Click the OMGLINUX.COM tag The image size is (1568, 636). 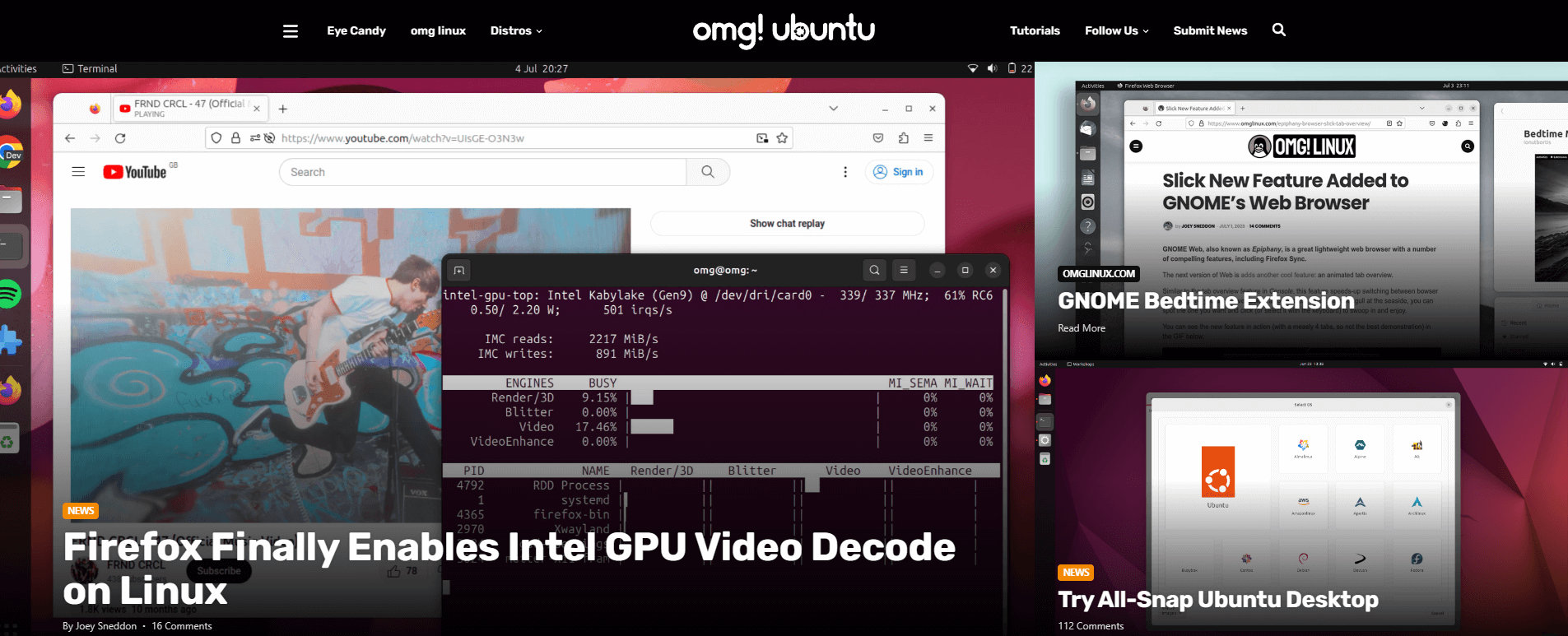[x=1098, y=274]
